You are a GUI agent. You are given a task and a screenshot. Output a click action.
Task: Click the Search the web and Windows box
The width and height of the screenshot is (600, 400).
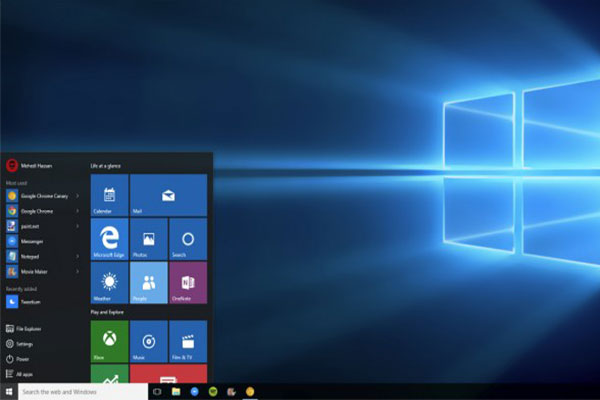point(83,392)
